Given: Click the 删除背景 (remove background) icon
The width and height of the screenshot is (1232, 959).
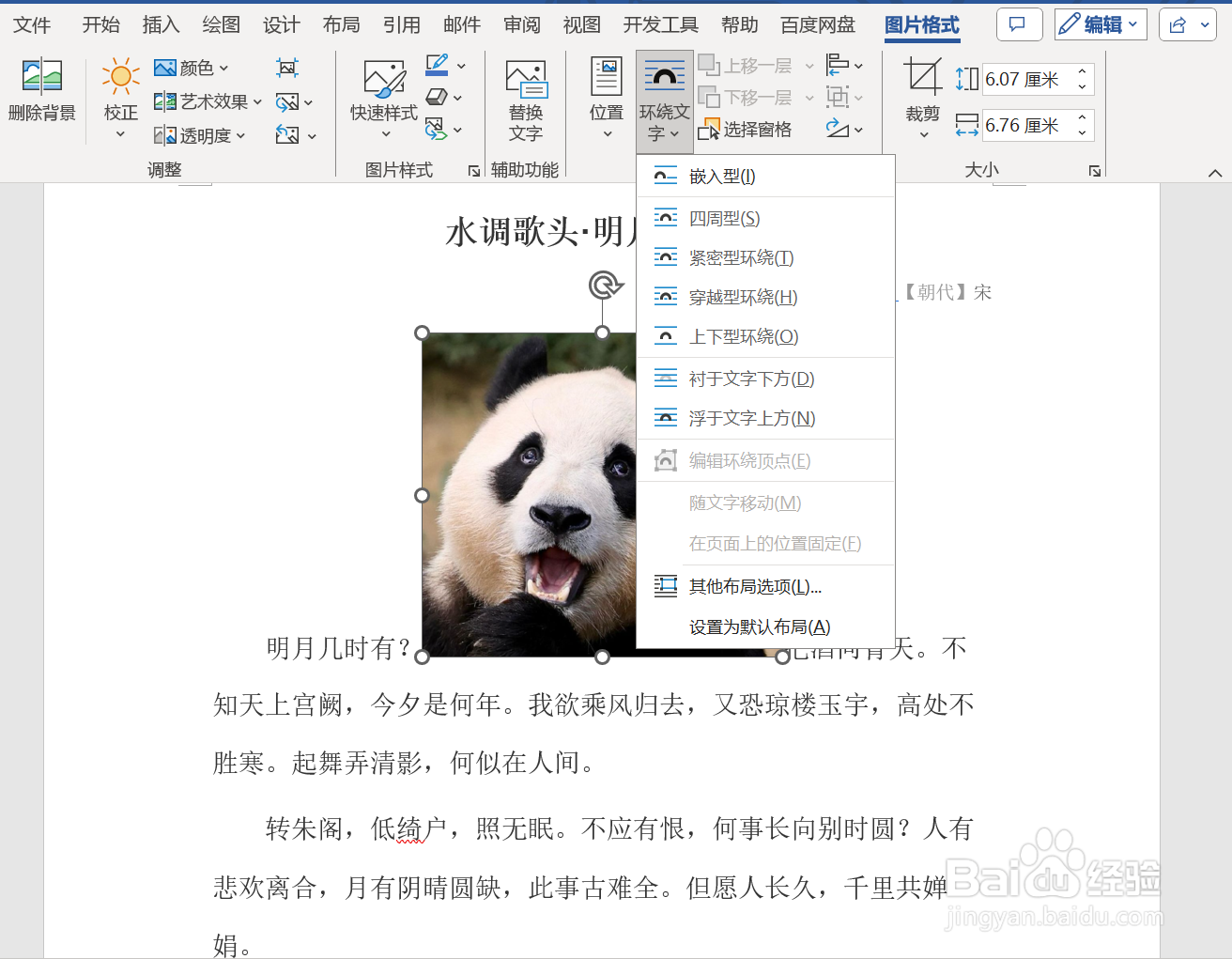Looking at the screenshot, I should (x=42, y=77).
